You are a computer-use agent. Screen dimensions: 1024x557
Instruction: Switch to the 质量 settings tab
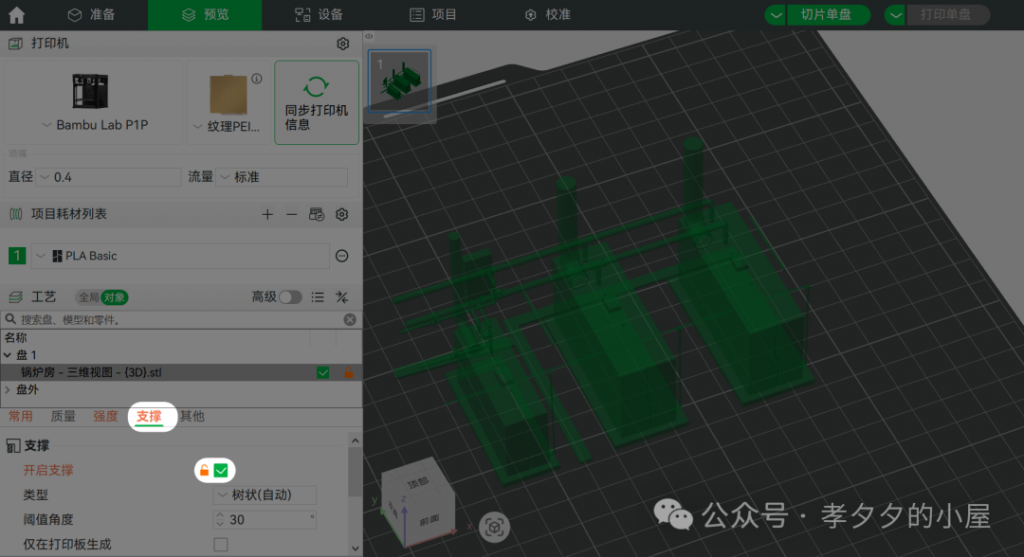(63, 416)
